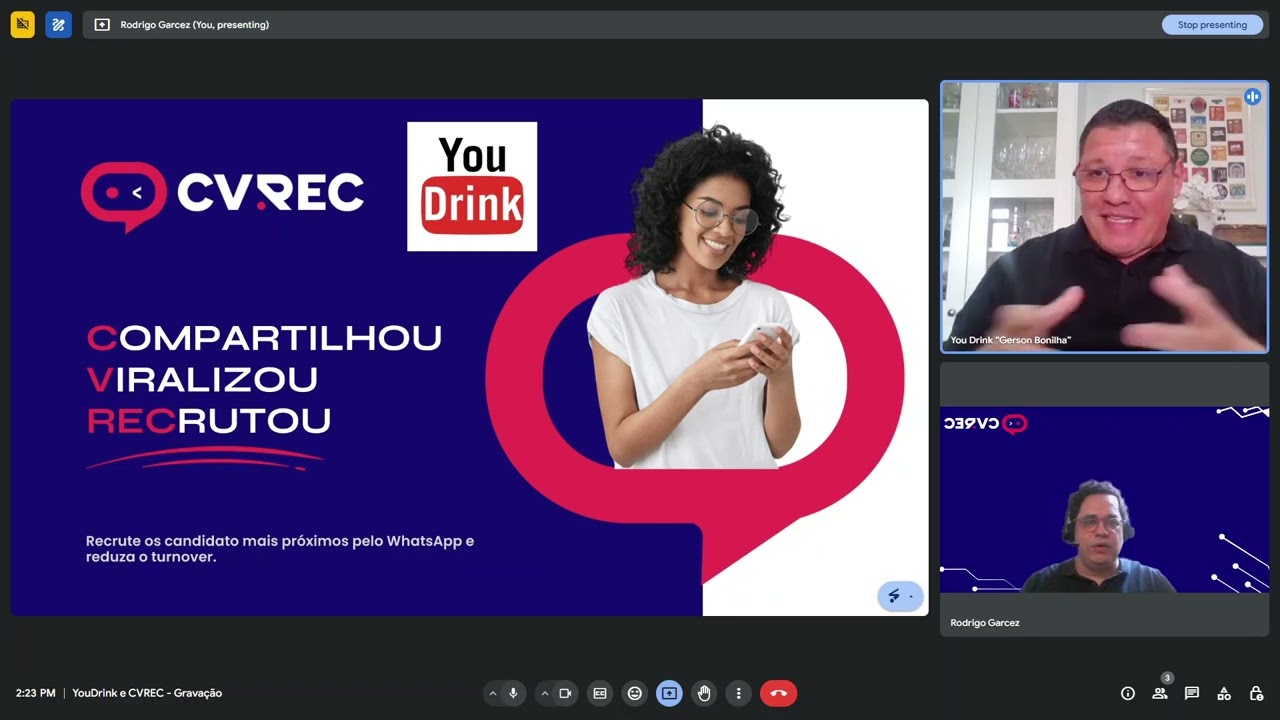The width and height of the screenshot is (1280, 720).
Task: Raise your hand
Action: pyautogui.click(x=704, y=693)
